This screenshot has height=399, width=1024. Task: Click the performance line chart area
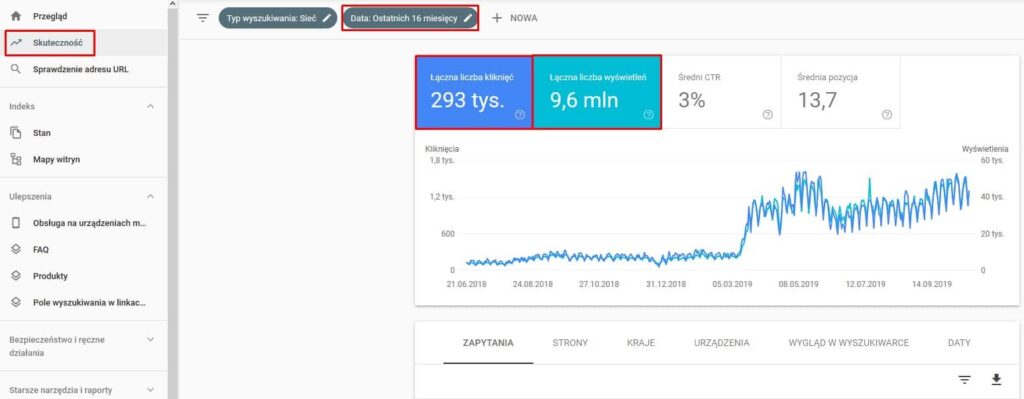pos(717,215)
